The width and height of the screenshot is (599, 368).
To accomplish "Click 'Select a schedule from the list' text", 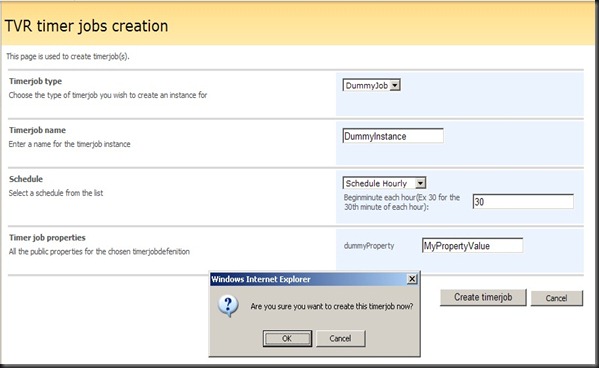I will point(56,193).
